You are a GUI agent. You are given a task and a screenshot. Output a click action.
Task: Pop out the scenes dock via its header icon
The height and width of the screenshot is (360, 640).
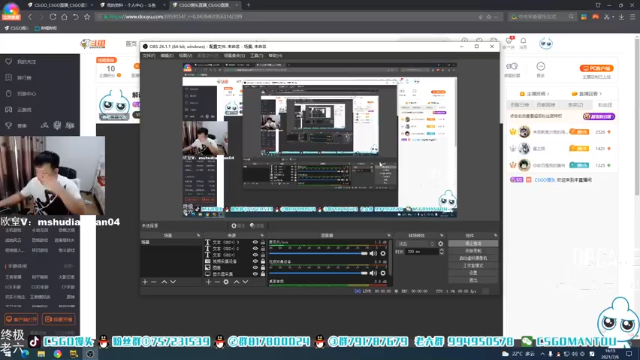[198, 236]
